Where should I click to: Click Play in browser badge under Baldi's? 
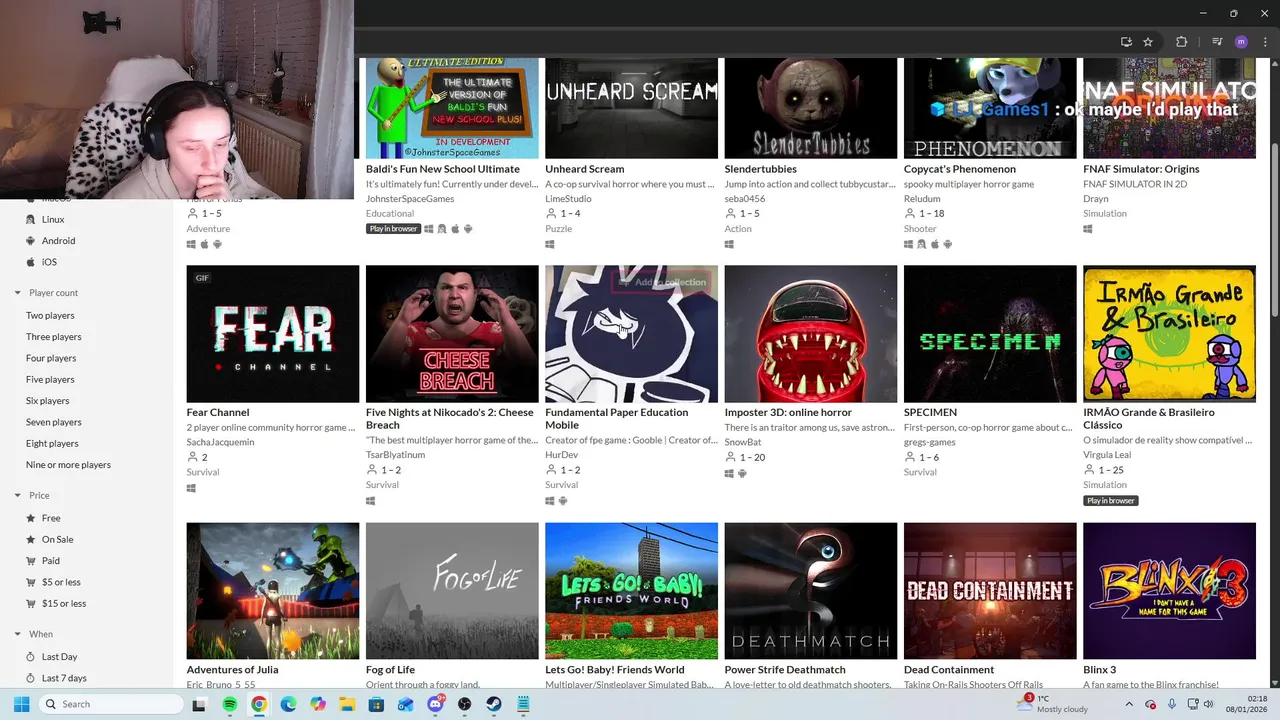point(393,229)
